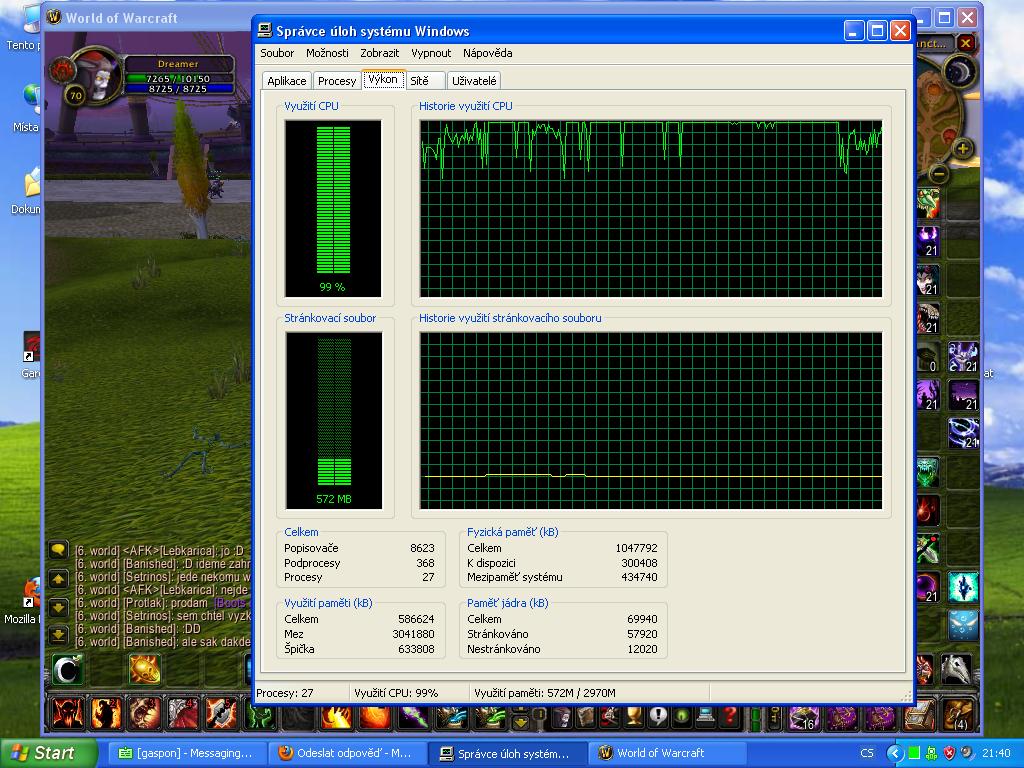This screenshot has width=1024, height=768.
Task: Expand hidden system tray icons arrow
Action: coord(896,753)
